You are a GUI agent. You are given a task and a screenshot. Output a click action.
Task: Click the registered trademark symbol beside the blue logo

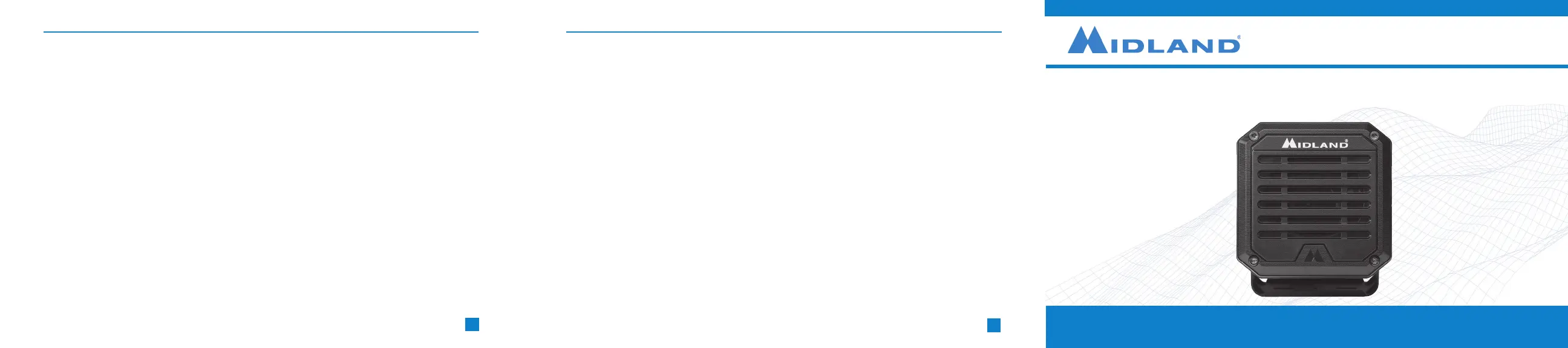[1238, 37]
